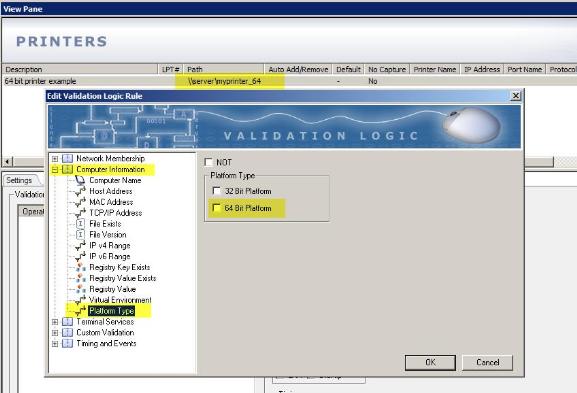Viewport: 577px width, 393px height.
Task: Click the Port Name column header
Action: (x=525, y=69)
